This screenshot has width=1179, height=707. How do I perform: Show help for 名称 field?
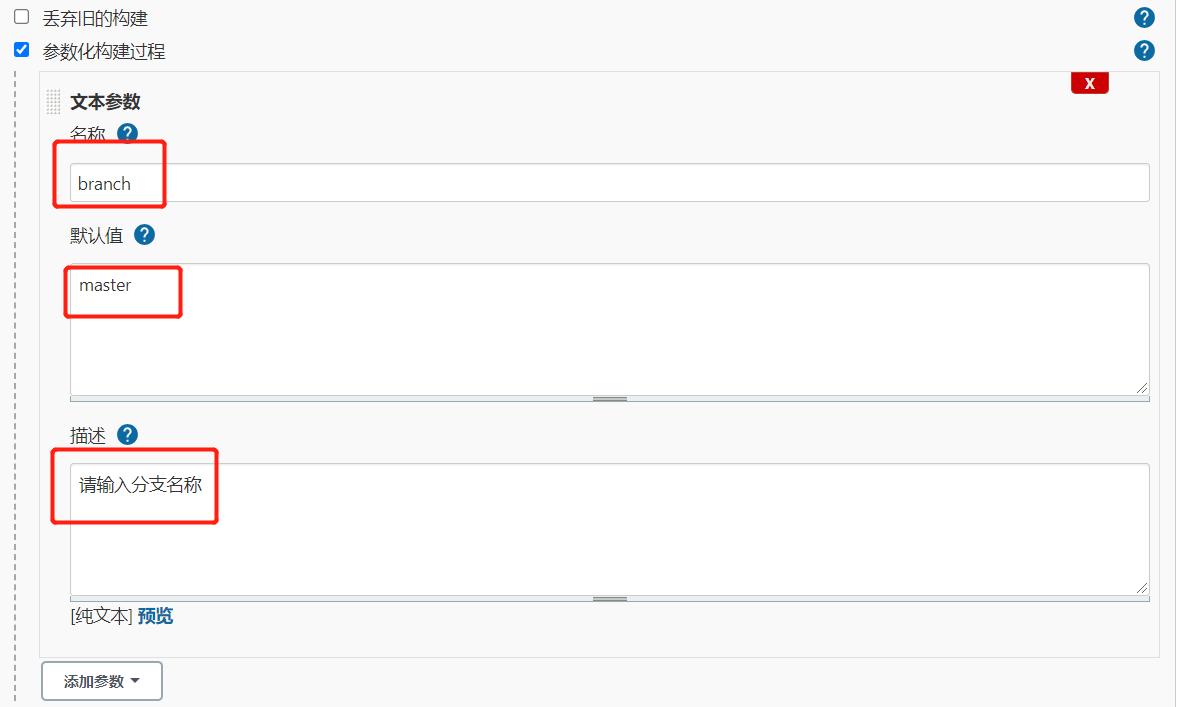point(127,133)
